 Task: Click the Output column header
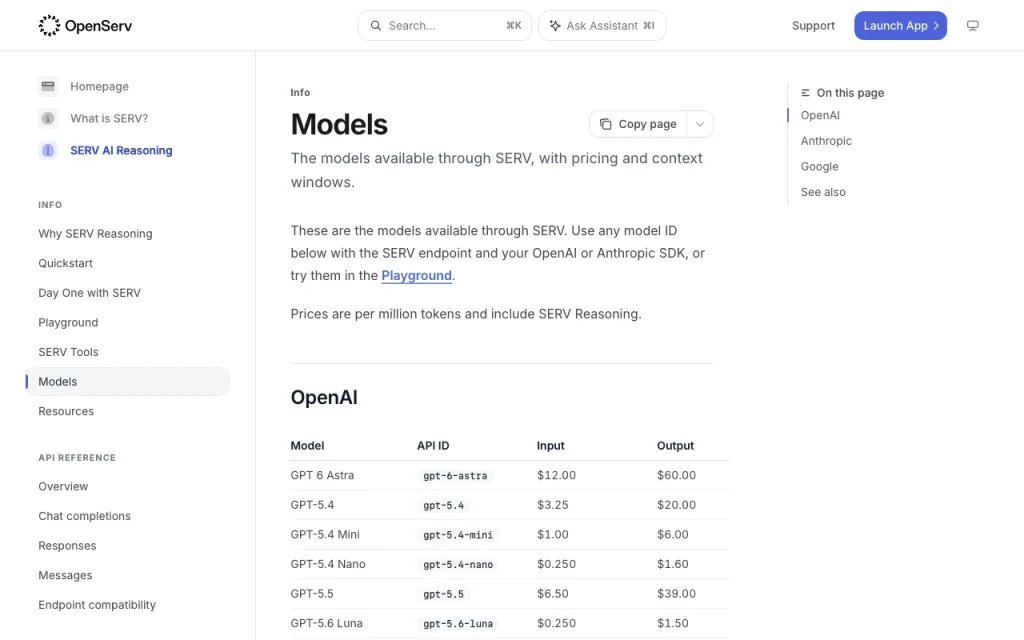pyautogui.click(x=675, y=445)
